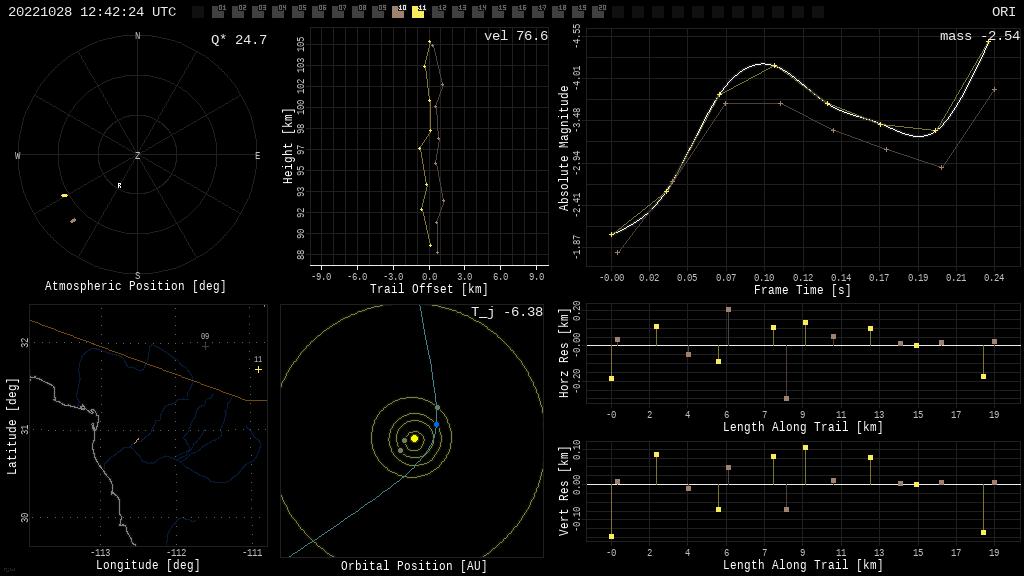Click the Orbital Position [AU] caption
Image resolution: width=1024 pixels, height=576 pixels.
tap(414, 566)
